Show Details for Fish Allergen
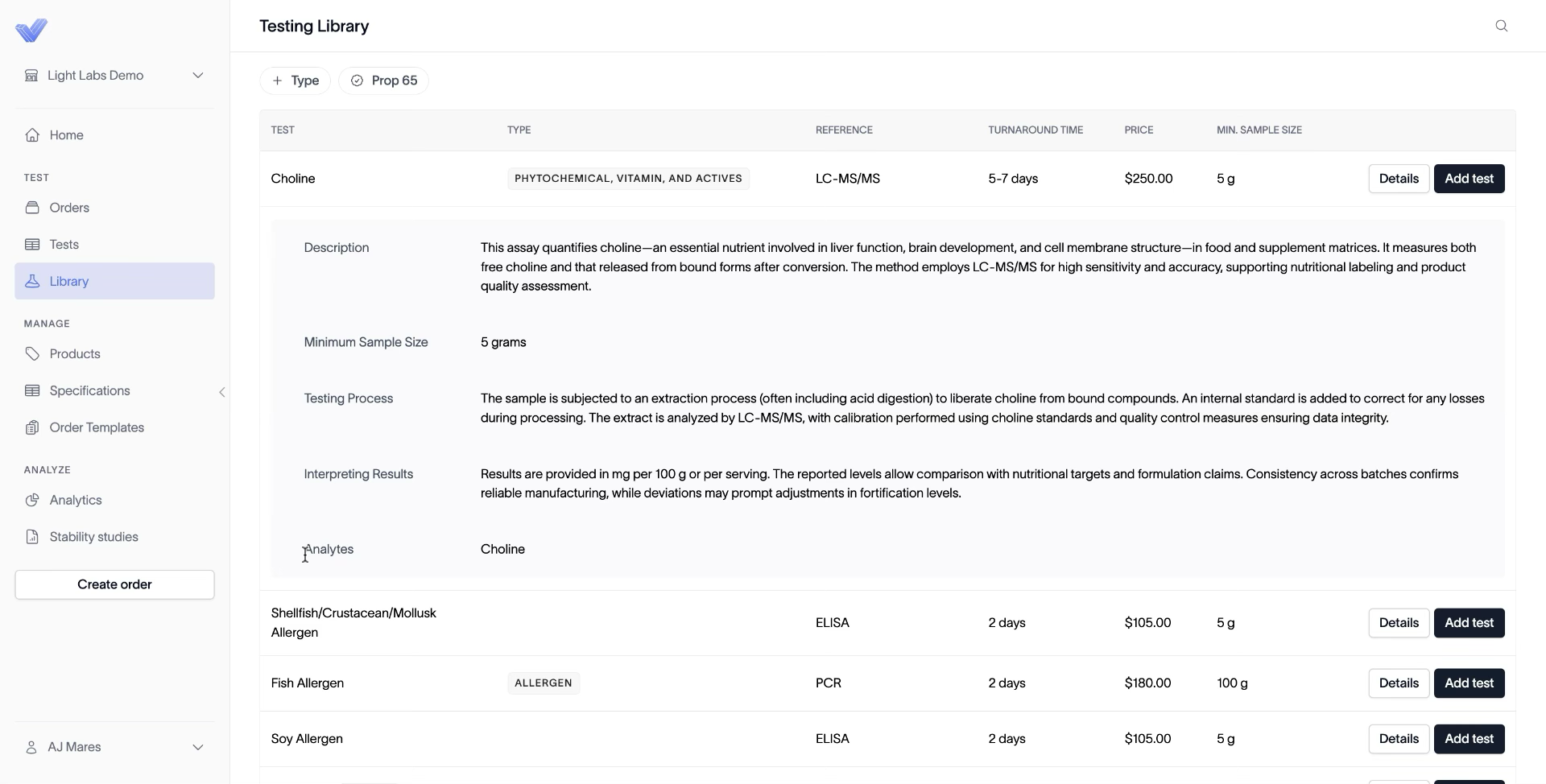 [x=1399, y=683]
